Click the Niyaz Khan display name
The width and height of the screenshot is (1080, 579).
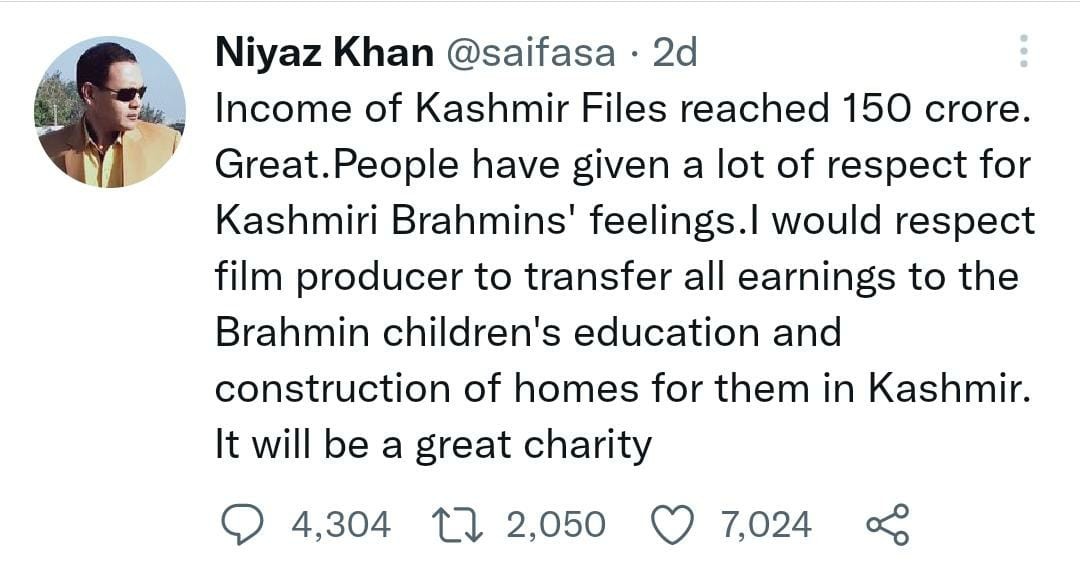pyautogui.click(x=323, y=53)
